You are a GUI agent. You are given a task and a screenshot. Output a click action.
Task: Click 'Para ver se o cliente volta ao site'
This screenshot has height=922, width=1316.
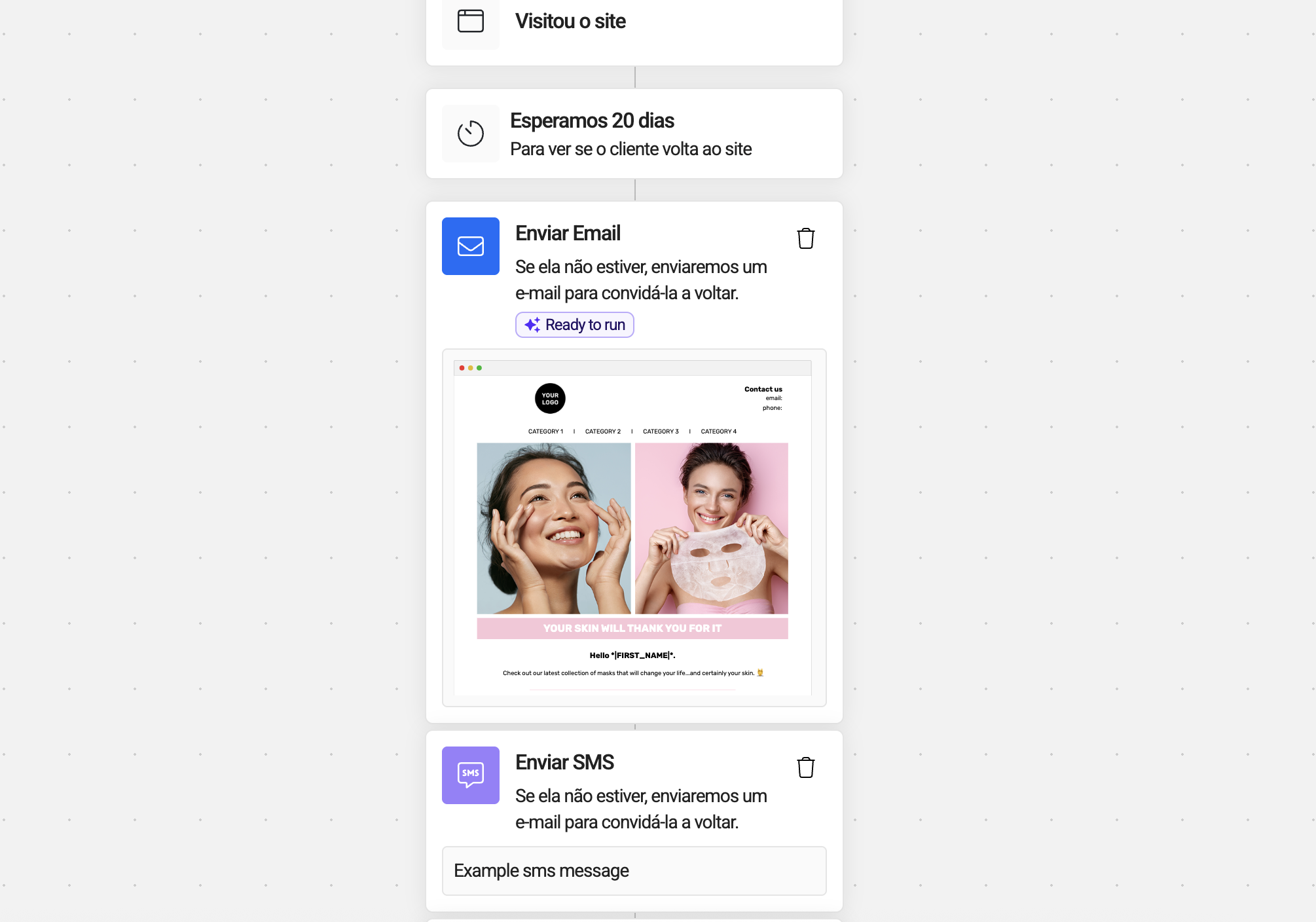coord(631,149)
